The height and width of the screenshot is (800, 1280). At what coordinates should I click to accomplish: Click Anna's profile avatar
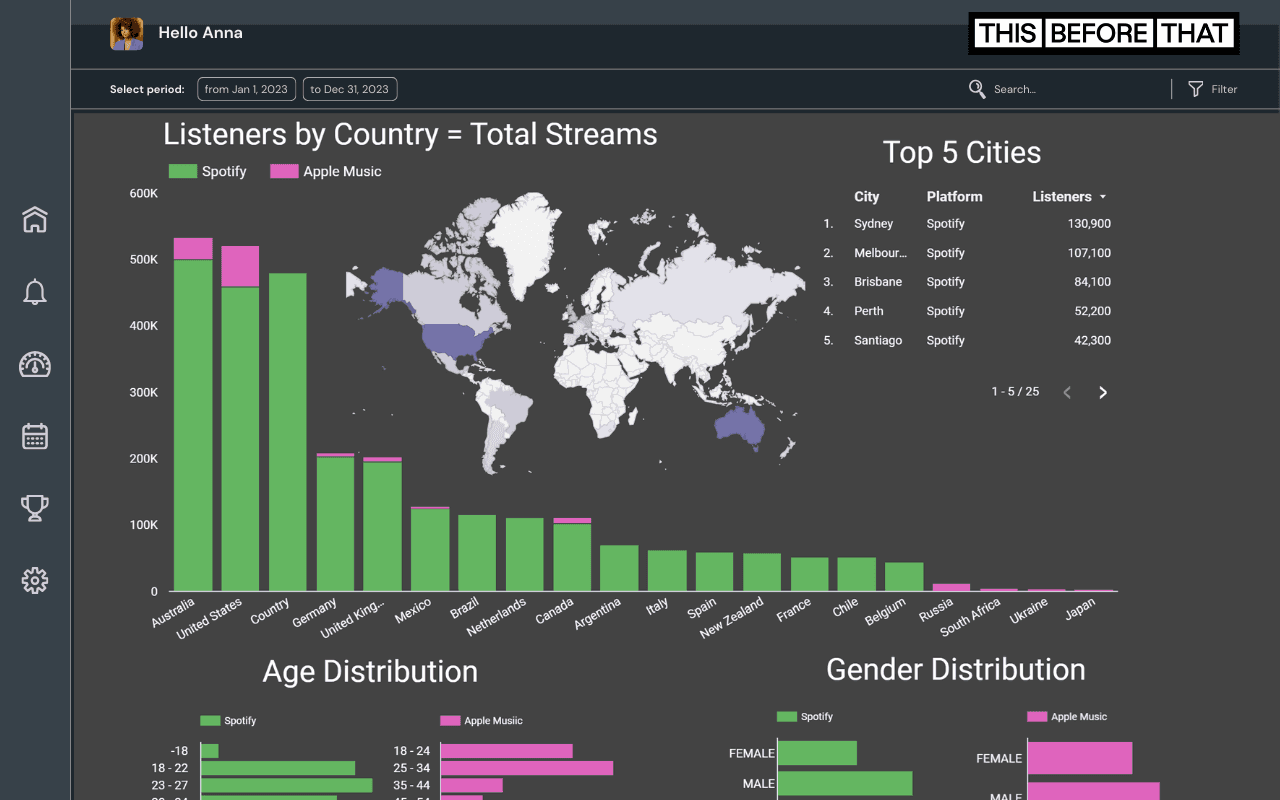pos(127,33)
